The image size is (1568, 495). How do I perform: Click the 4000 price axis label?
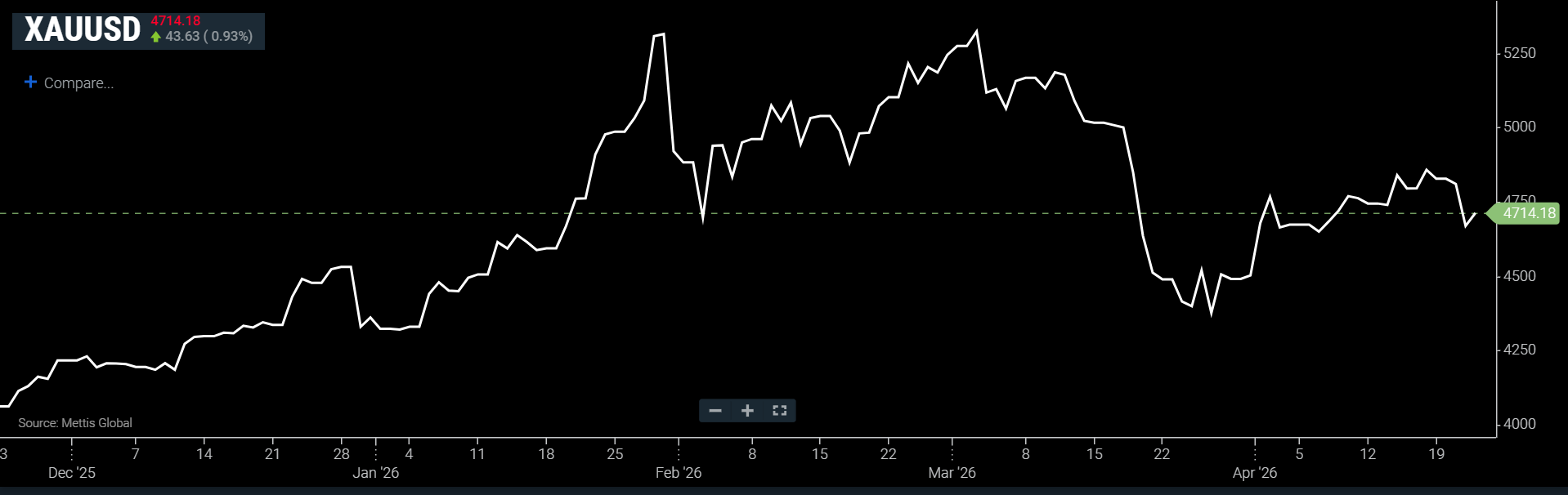1520,424
